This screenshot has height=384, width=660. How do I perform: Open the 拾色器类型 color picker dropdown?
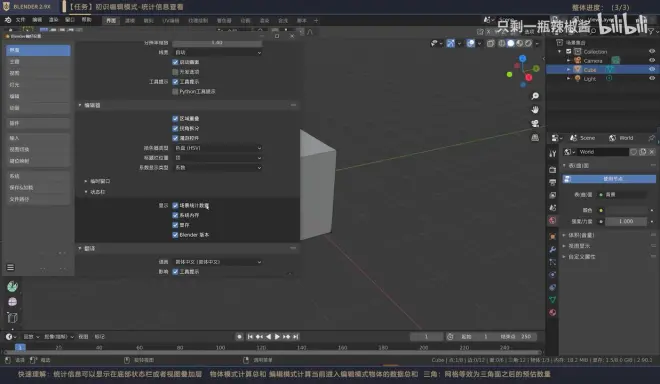218,148
